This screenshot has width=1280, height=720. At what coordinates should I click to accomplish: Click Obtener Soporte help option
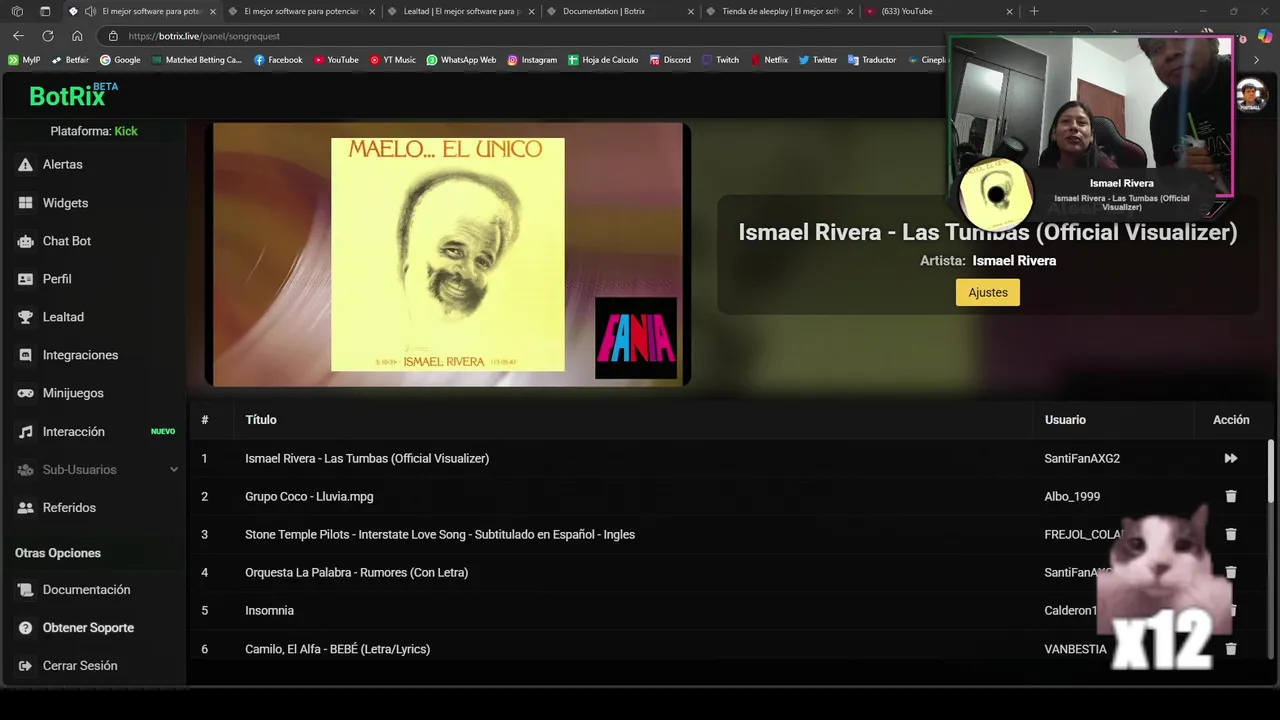[x=88, y=627]
